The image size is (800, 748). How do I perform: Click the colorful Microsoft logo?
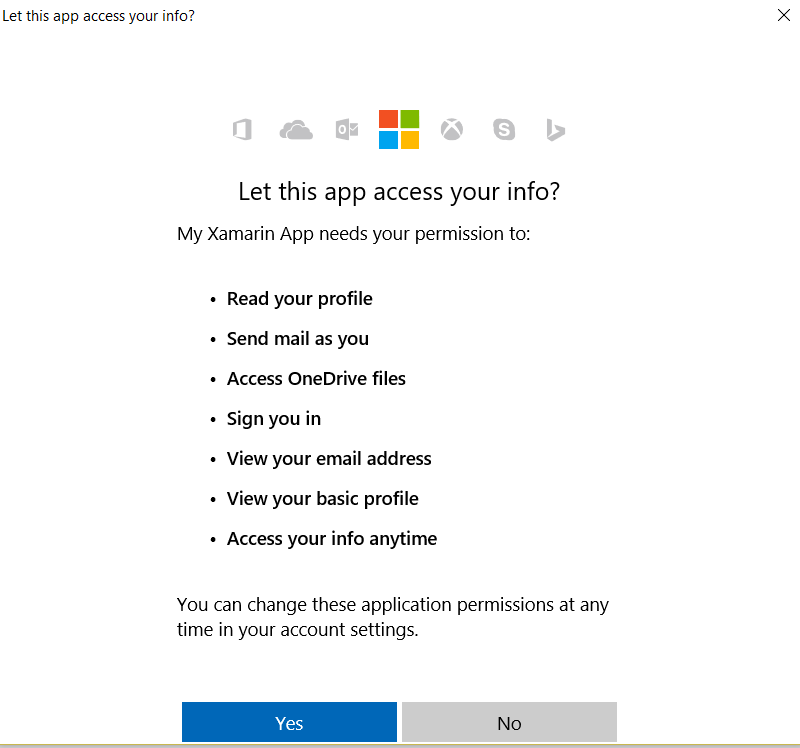click(x=399, y=130)
